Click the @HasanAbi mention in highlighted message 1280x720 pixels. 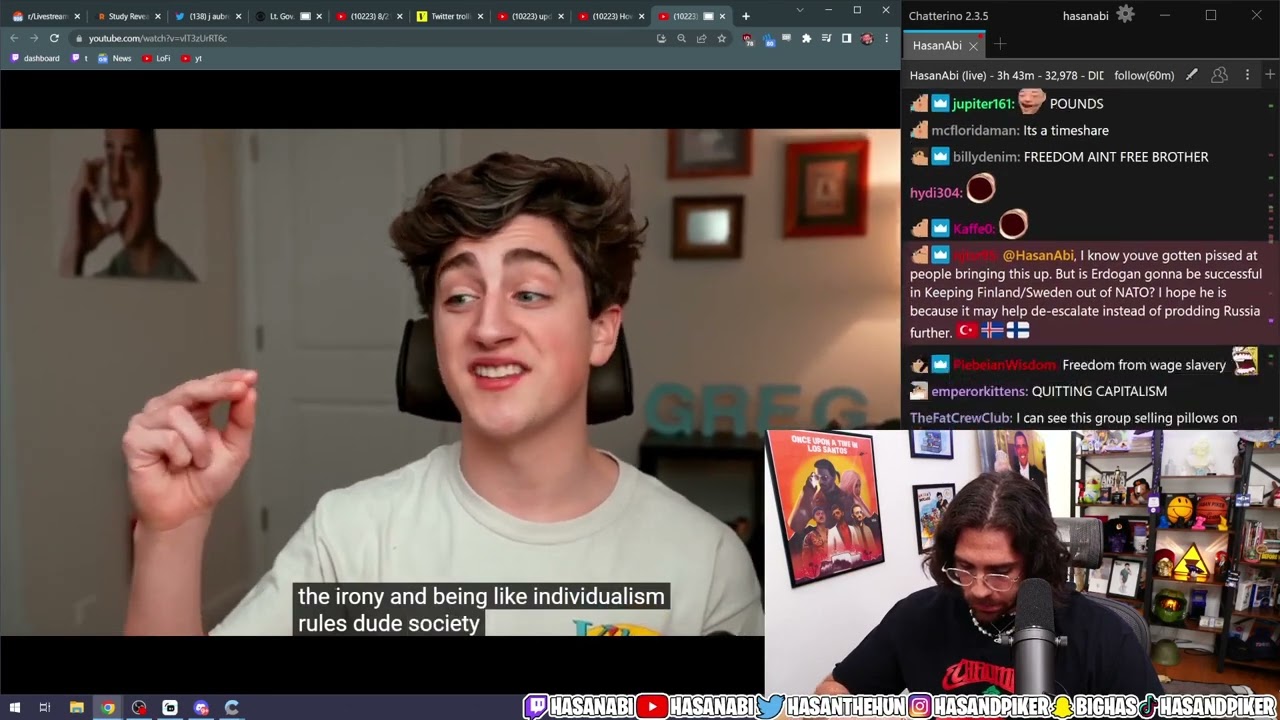tap(1037, 255)
